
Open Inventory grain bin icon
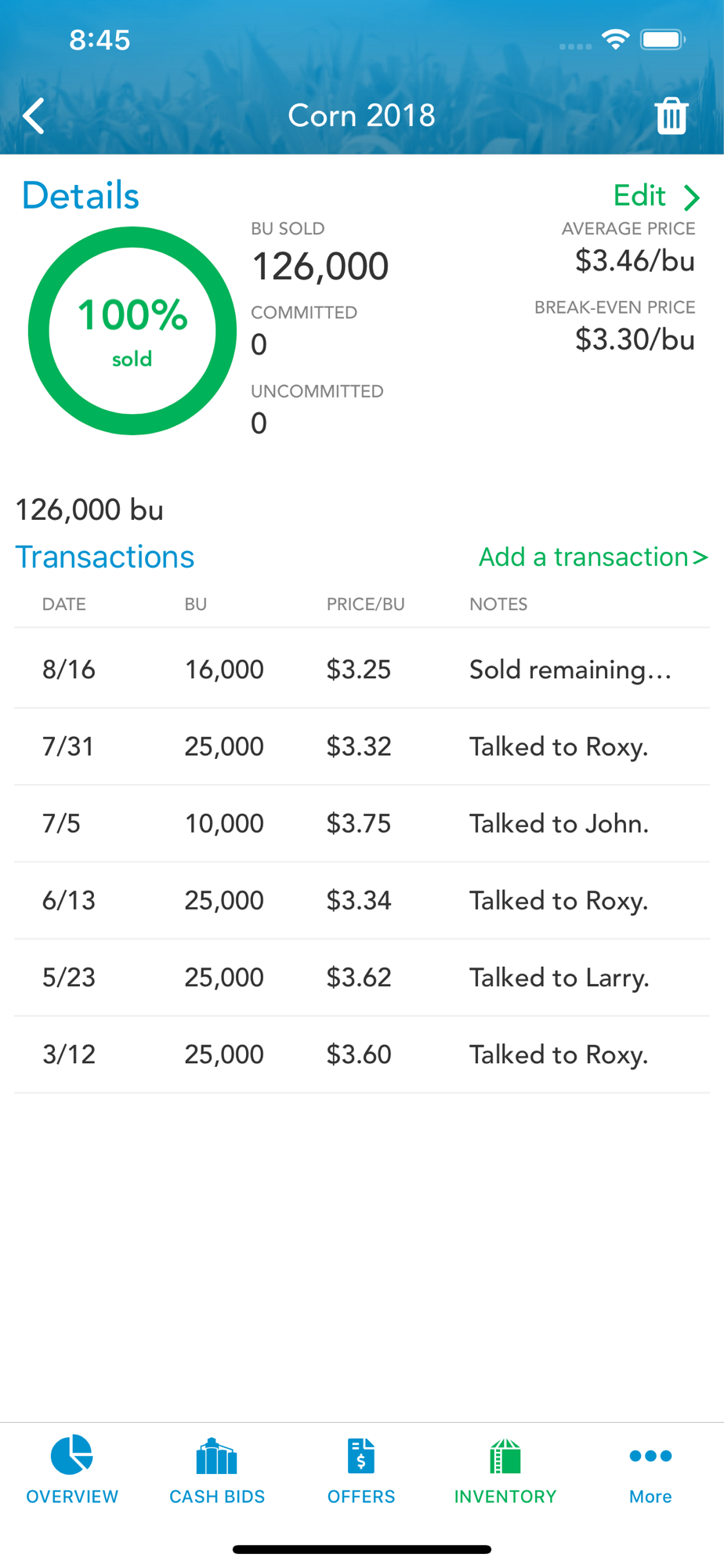(505, 1457)
